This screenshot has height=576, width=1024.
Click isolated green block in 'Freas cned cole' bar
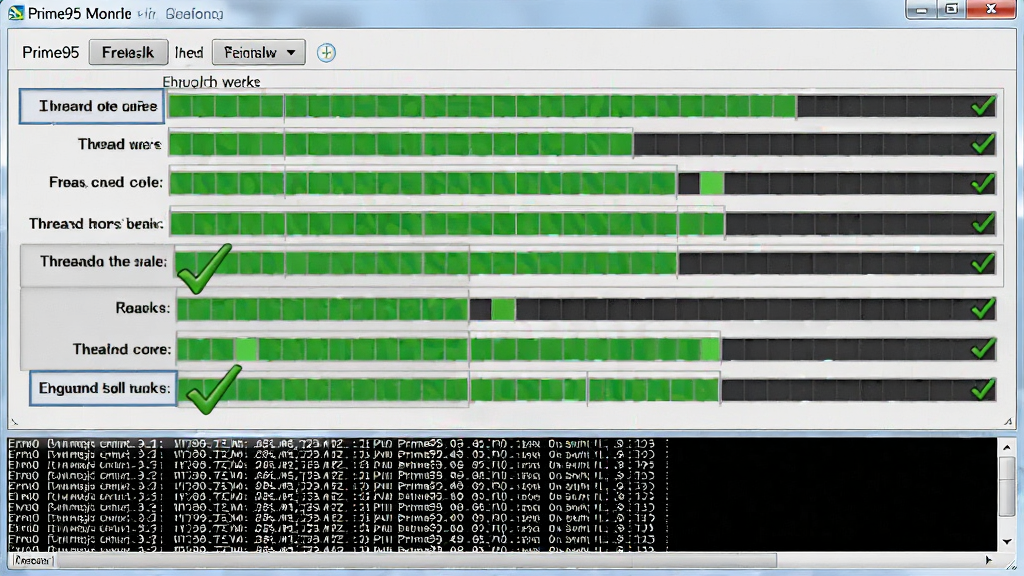(x=711, y=184)
